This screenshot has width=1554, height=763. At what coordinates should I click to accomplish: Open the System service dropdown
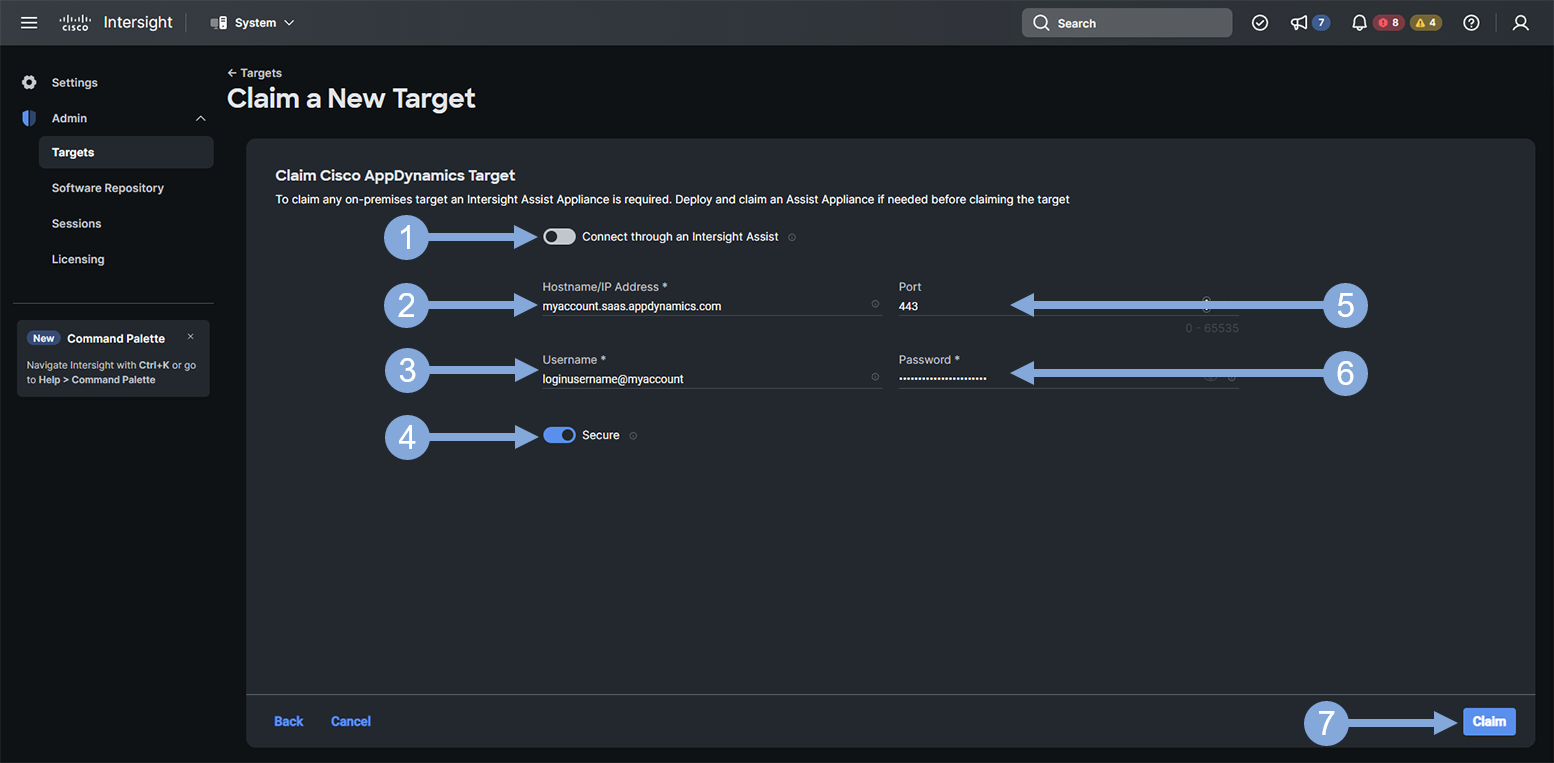tap(253, 22)
